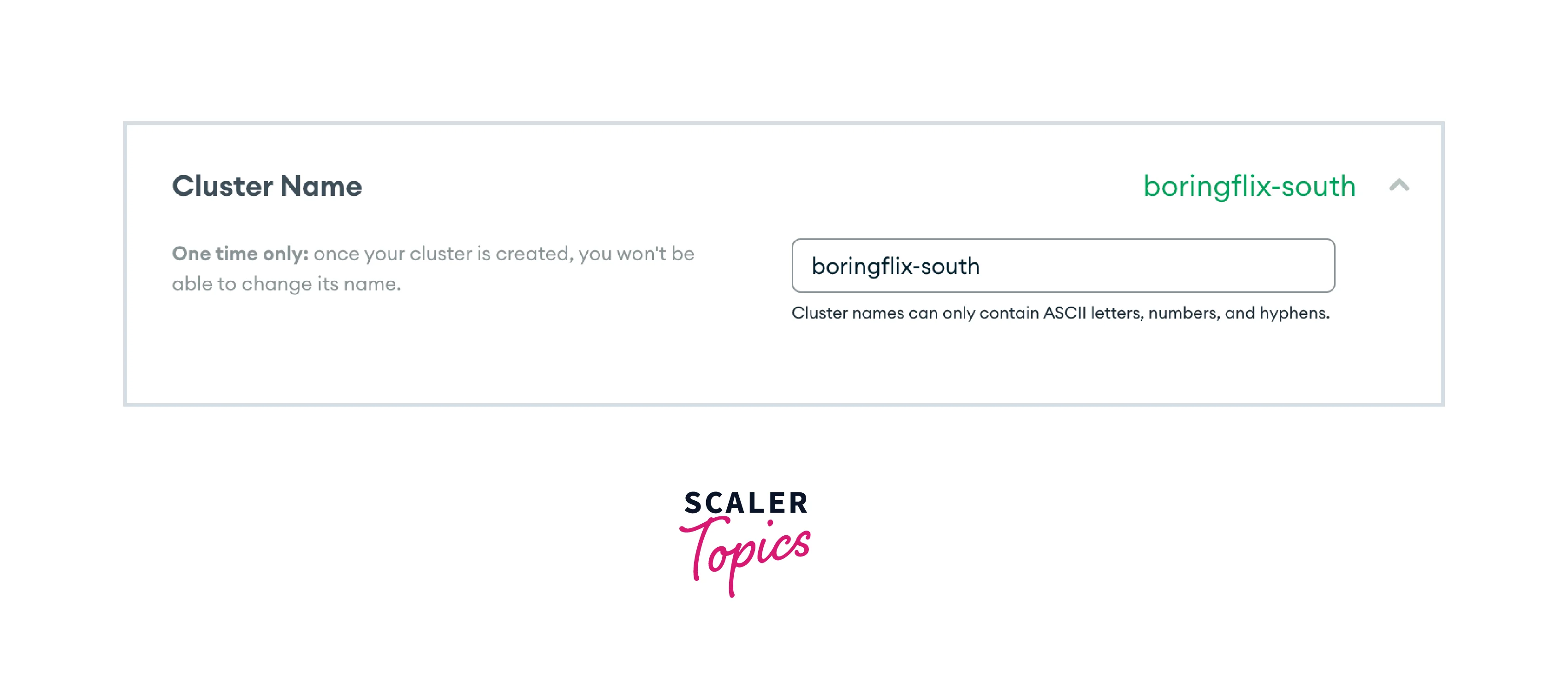
Task: Click the word "created" in the warning
Action: pyautogui.click(x=532, y=253)
